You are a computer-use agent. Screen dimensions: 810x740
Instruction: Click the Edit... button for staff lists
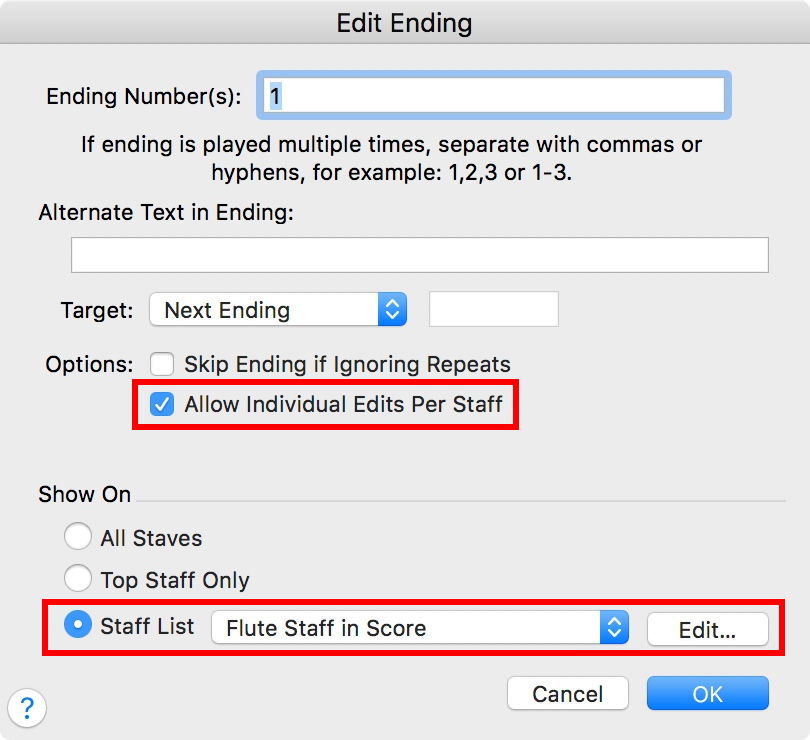tap(707, 629)
